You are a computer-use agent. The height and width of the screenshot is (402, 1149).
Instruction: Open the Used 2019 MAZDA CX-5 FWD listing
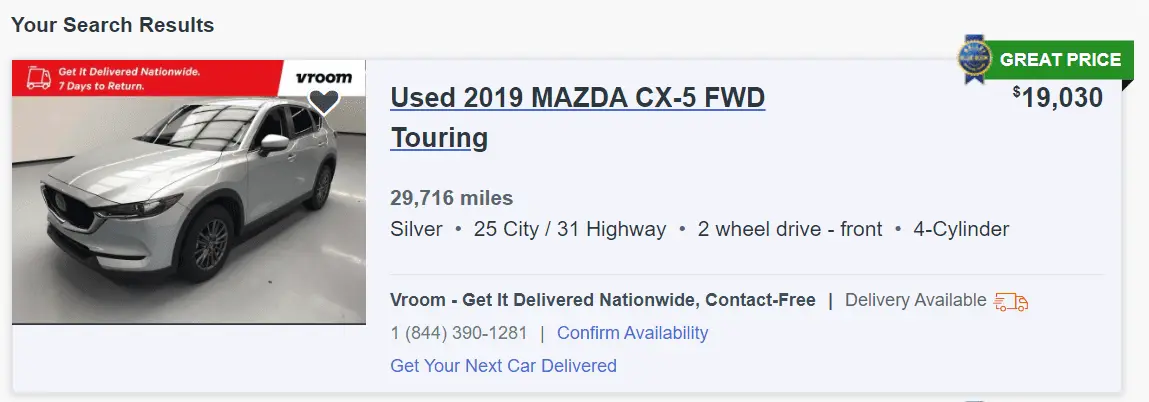coord(577,97)
